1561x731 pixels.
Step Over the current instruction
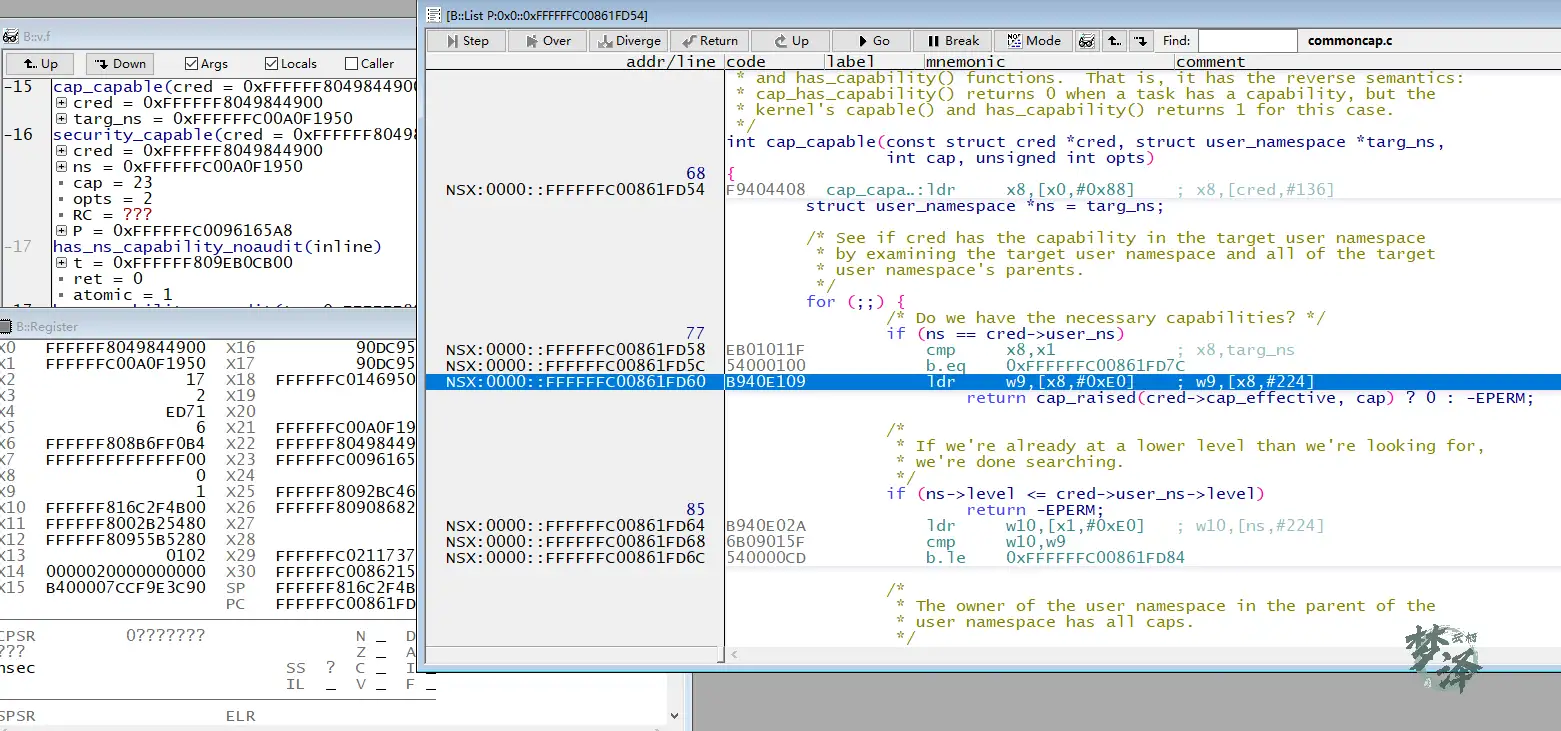pos(547,41)
